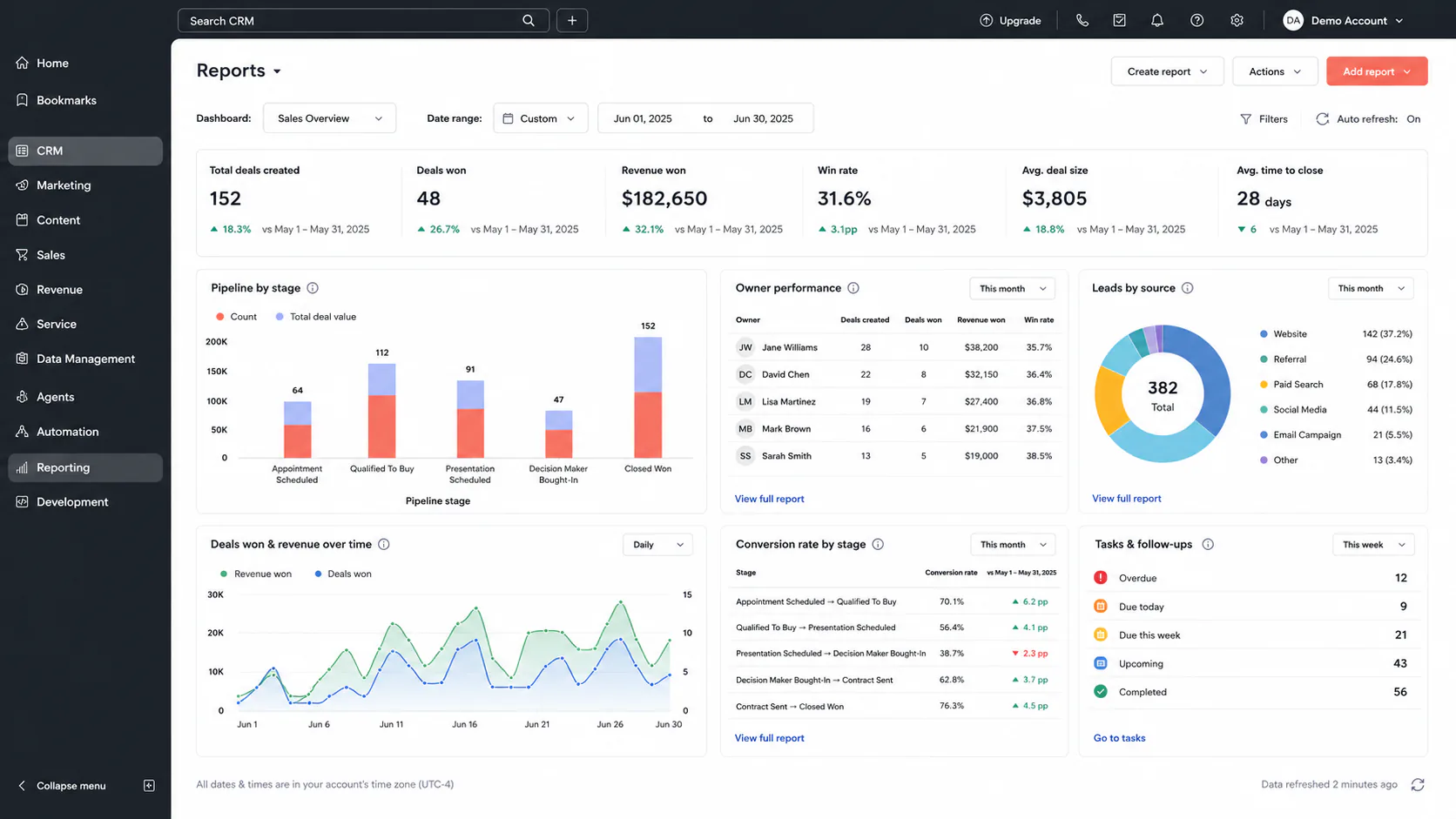
Task: Go to Reporting in sidebar
Action: [x=85, y=467]
